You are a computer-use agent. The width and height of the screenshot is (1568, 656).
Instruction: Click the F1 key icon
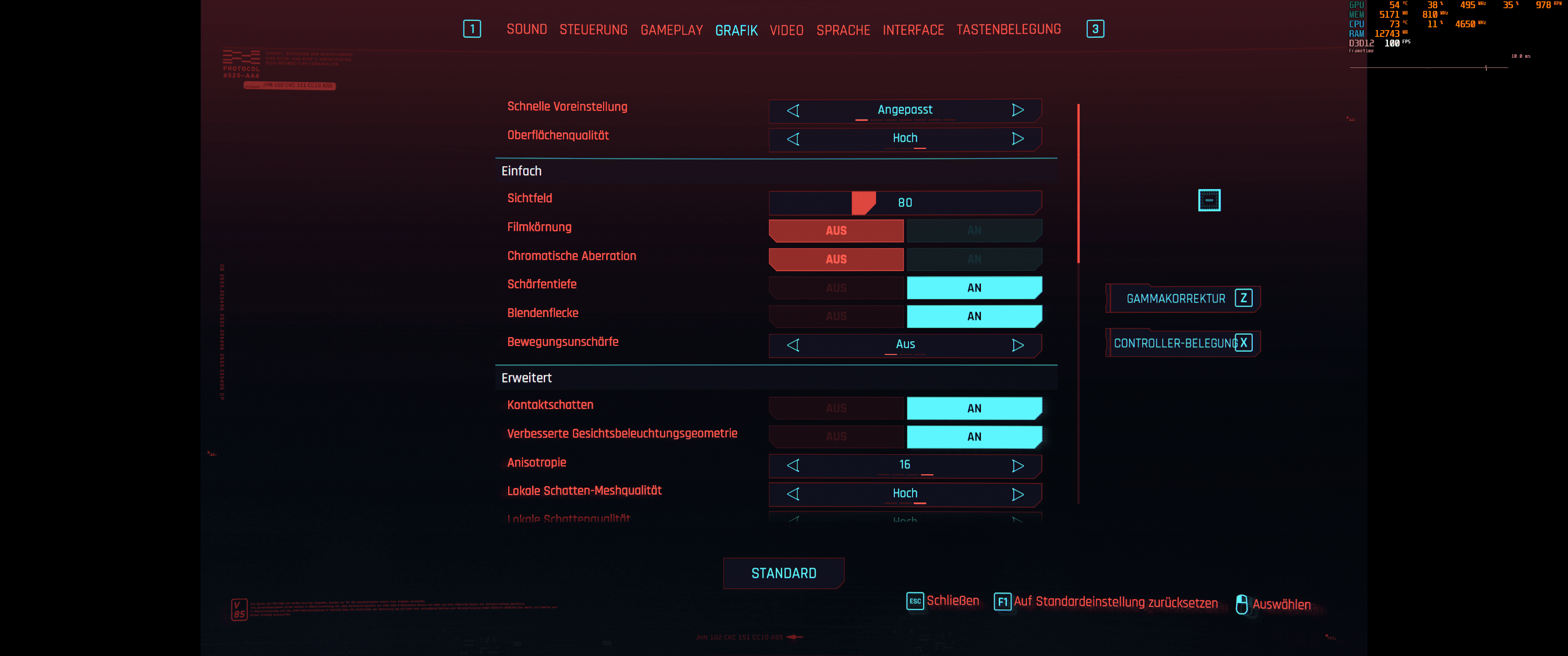click(1002, 602)
